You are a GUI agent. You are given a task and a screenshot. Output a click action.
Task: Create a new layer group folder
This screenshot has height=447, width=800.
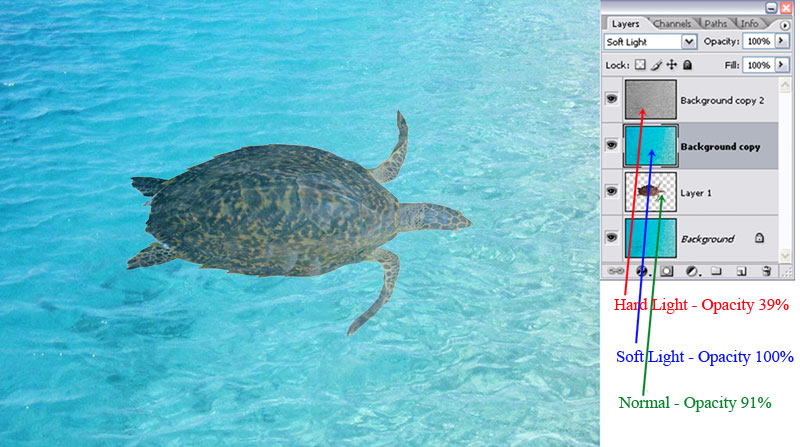[716, 271]
